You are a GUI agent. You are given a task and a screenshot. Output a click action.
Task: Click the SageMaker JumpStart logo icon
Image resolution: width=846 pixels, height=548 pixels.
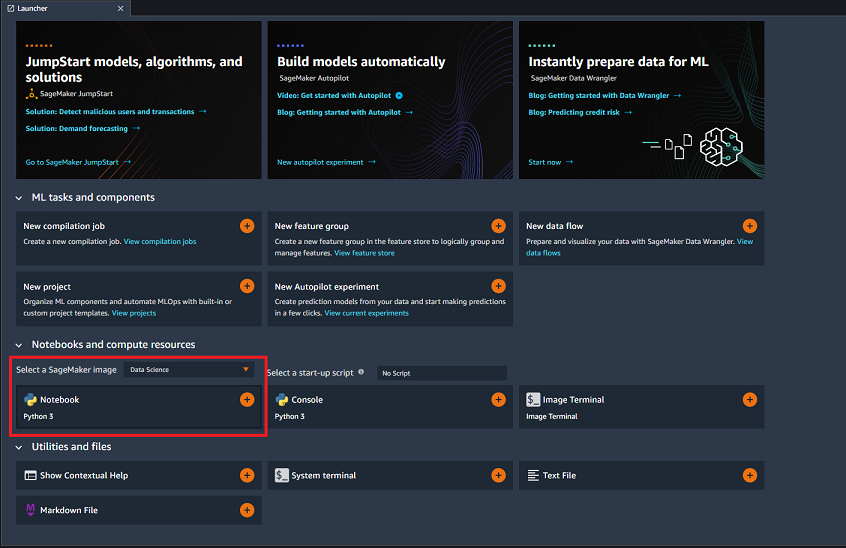pos(31,94)
